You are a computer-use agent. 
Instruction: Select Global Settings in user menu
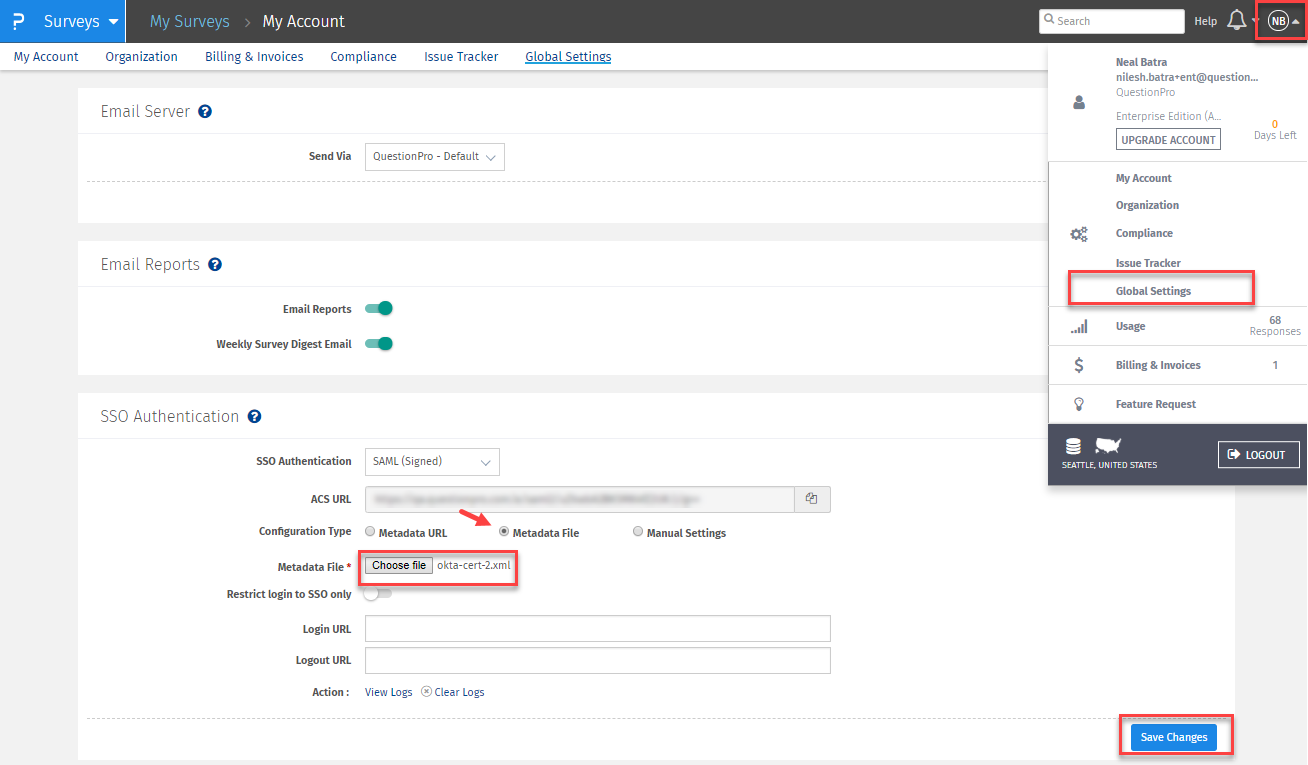point(1154,291)
